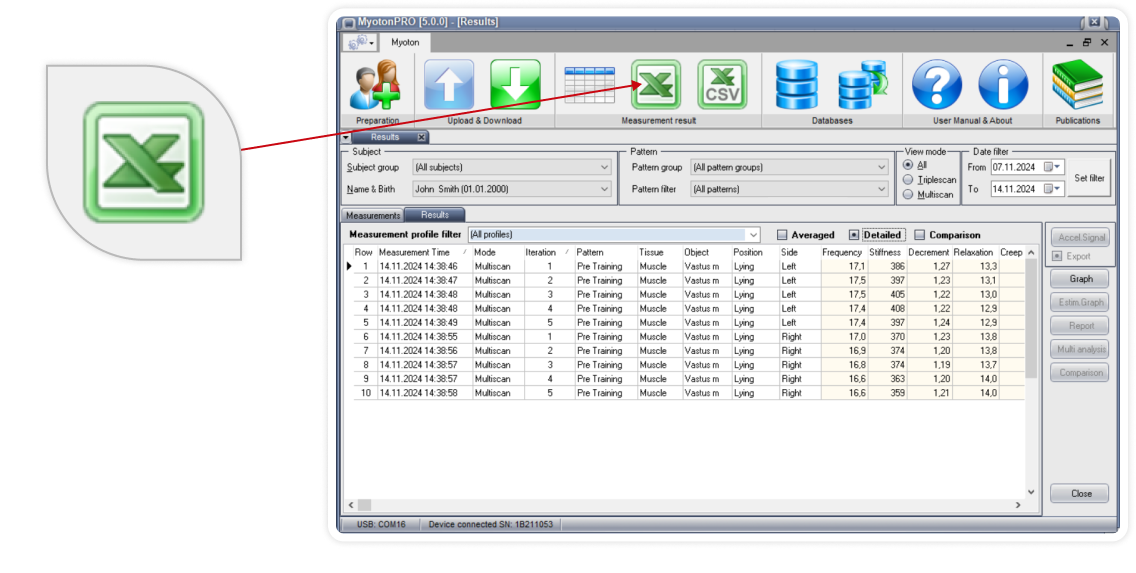Click row 10 in the results table
1136x573 pixels.
[x=685, y=393]
